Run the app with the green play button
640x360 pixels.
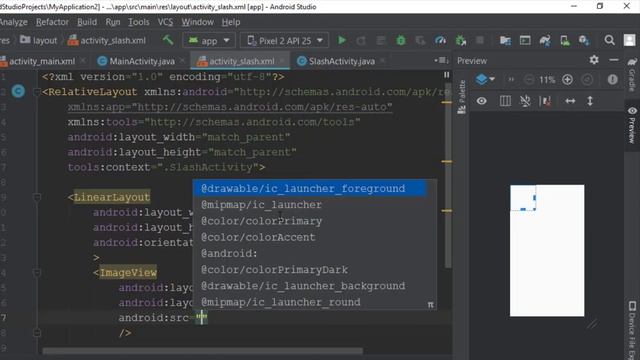coord(342,40)
